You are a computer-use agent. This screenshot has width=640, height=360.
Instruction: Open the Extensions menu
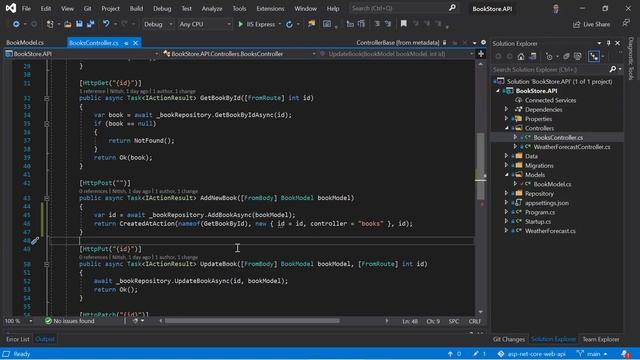pos(270,8)
